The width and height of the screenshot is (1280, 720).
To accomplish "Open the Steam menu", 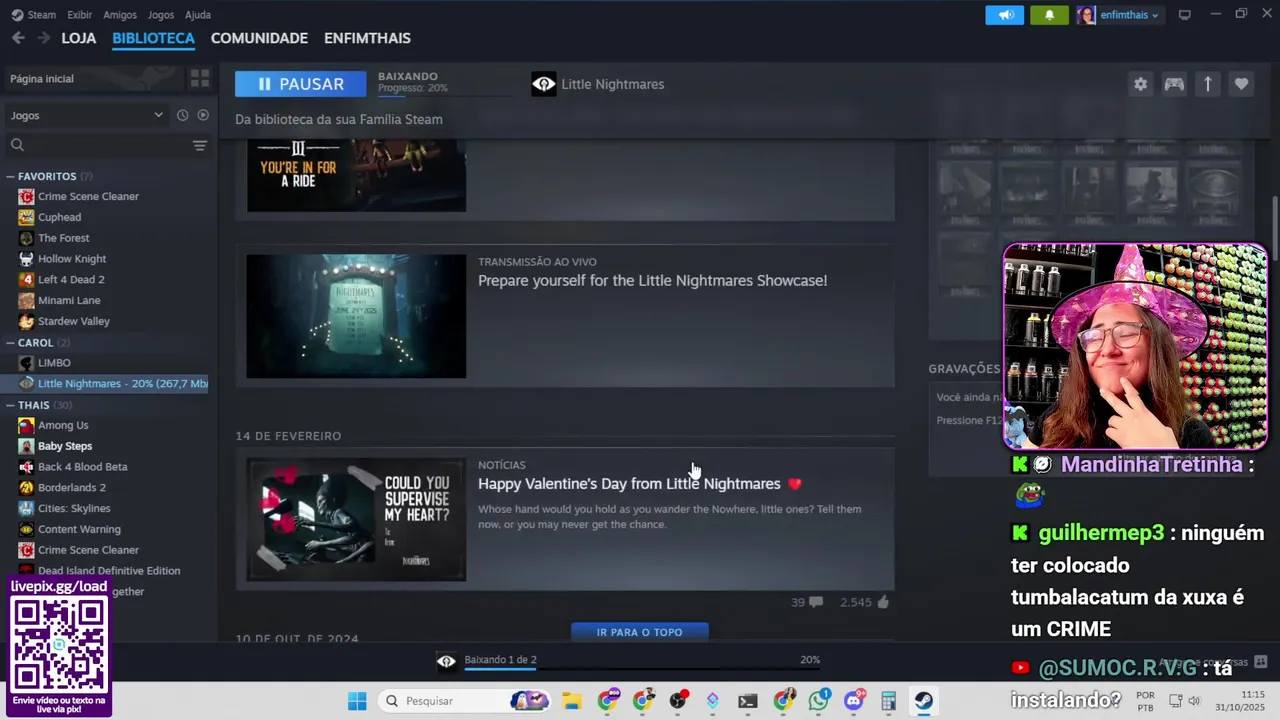I will pos(34,15).
